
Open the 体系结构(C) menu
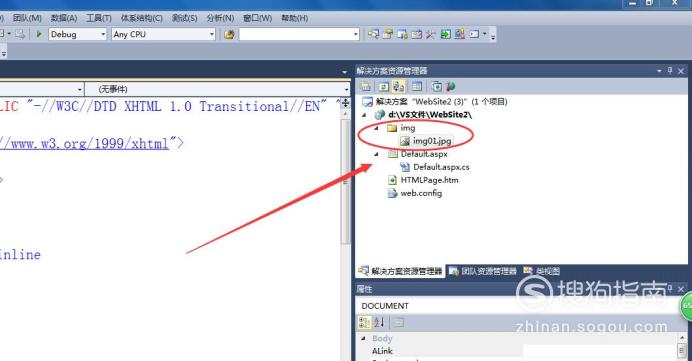(x=142, y=18)
